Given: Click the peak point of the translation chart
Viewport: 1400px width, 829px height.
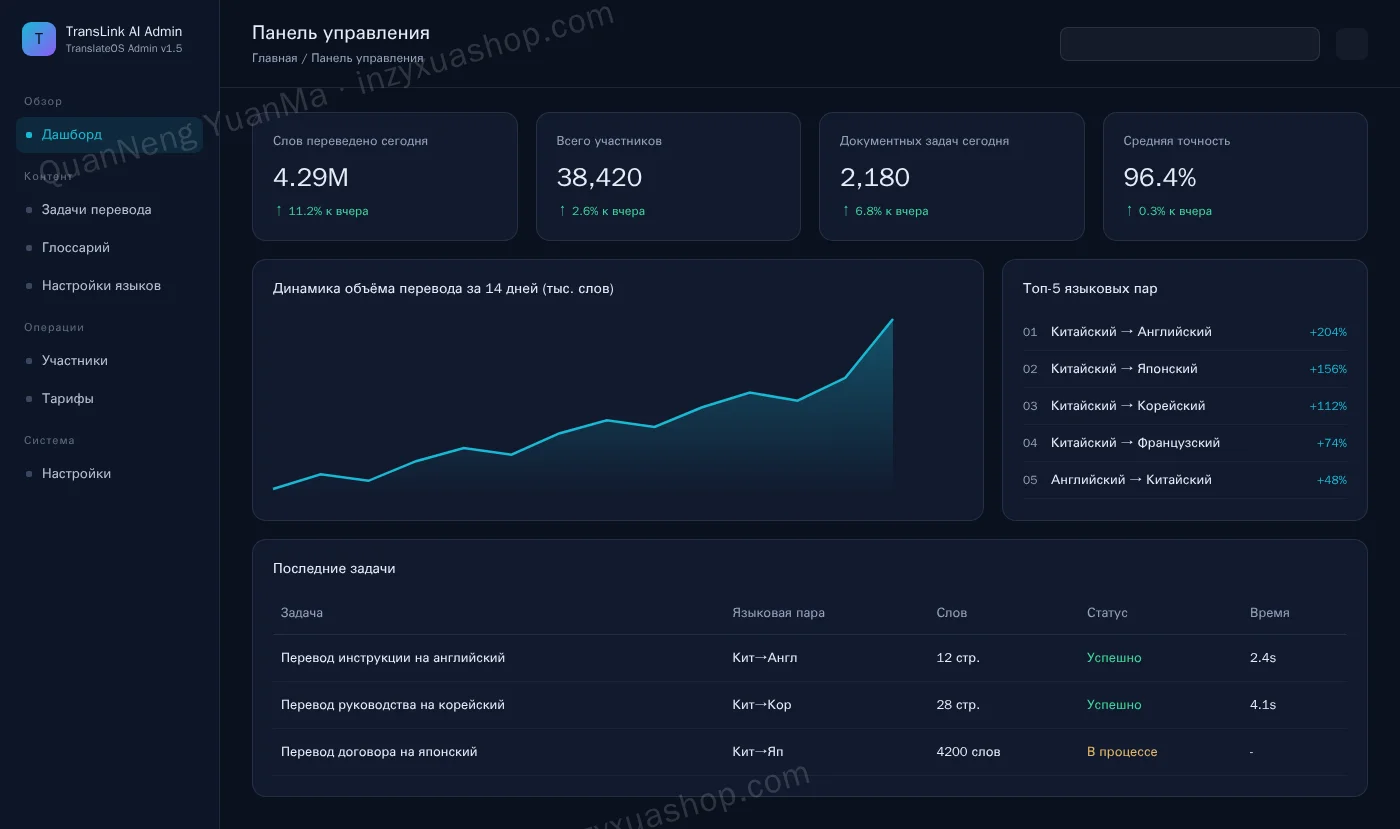Looking at the screenshot, I should coord(892,320).
